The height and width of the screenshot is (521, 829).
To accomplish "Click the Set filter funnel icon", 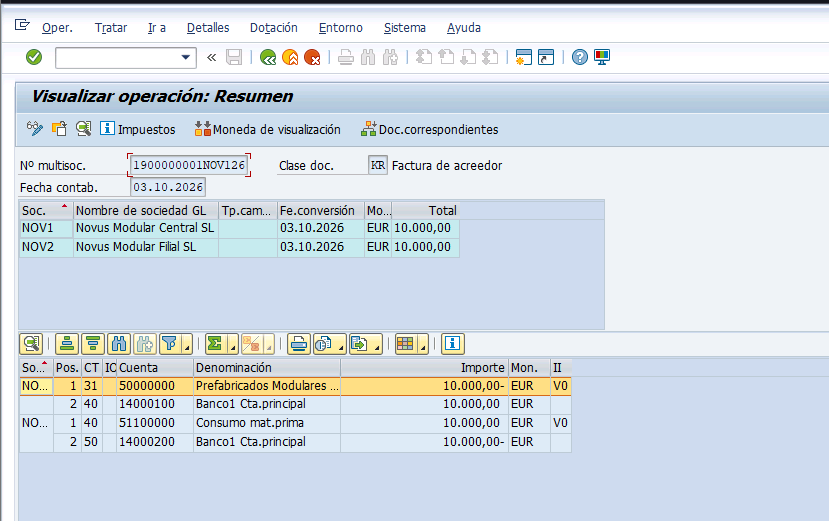I will click(170, 344).
